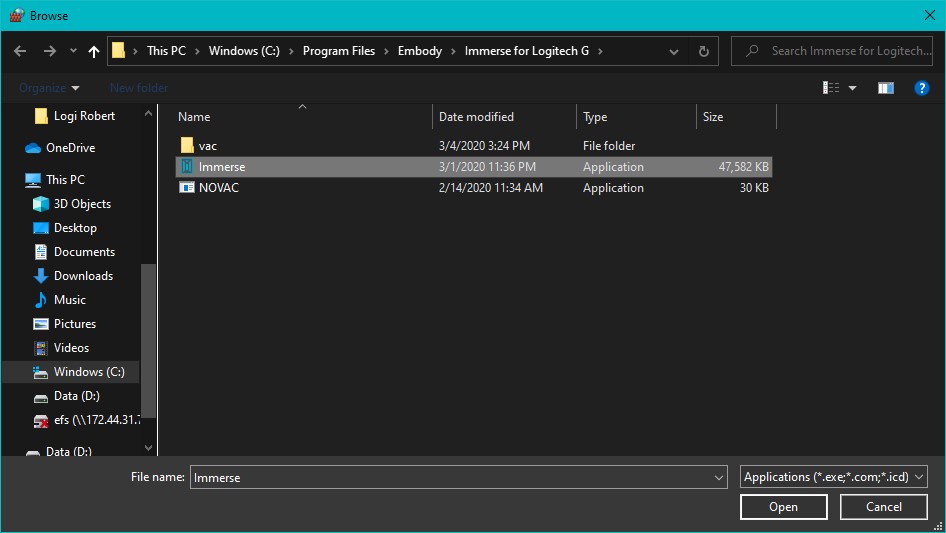Close the Browse dialog
This screenshot has height=533, width=946.
930,15
